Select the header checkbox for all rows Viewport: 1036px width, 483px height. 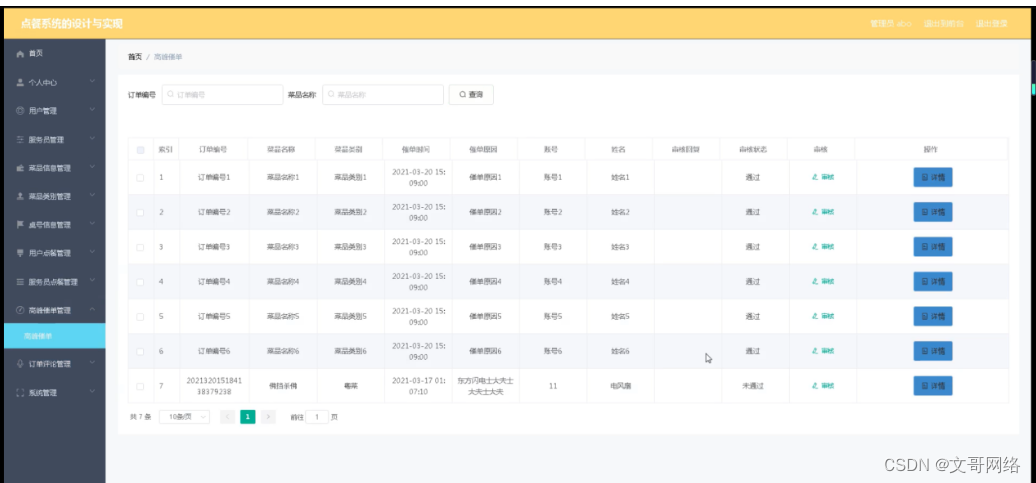click(x=140, y=150)
